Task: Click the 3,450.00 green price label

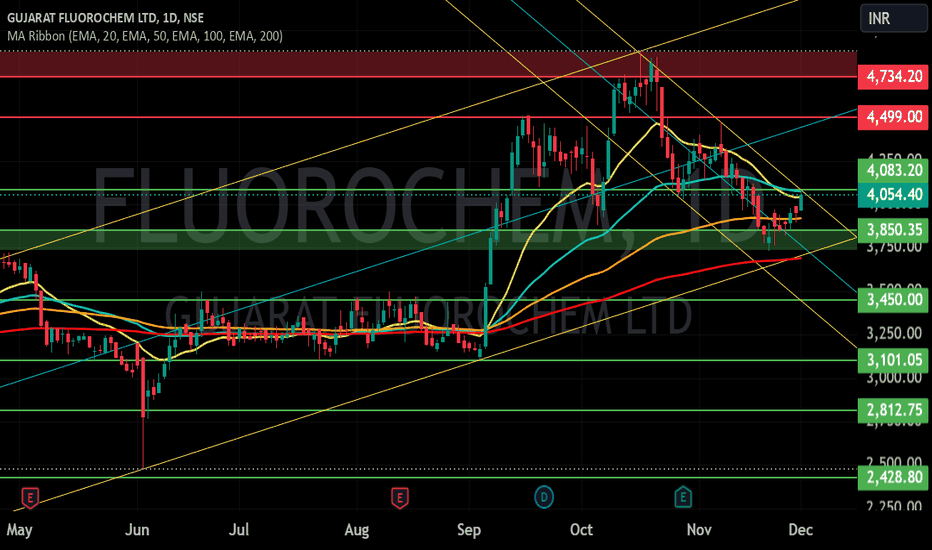Action: click(x=893, y=300)
